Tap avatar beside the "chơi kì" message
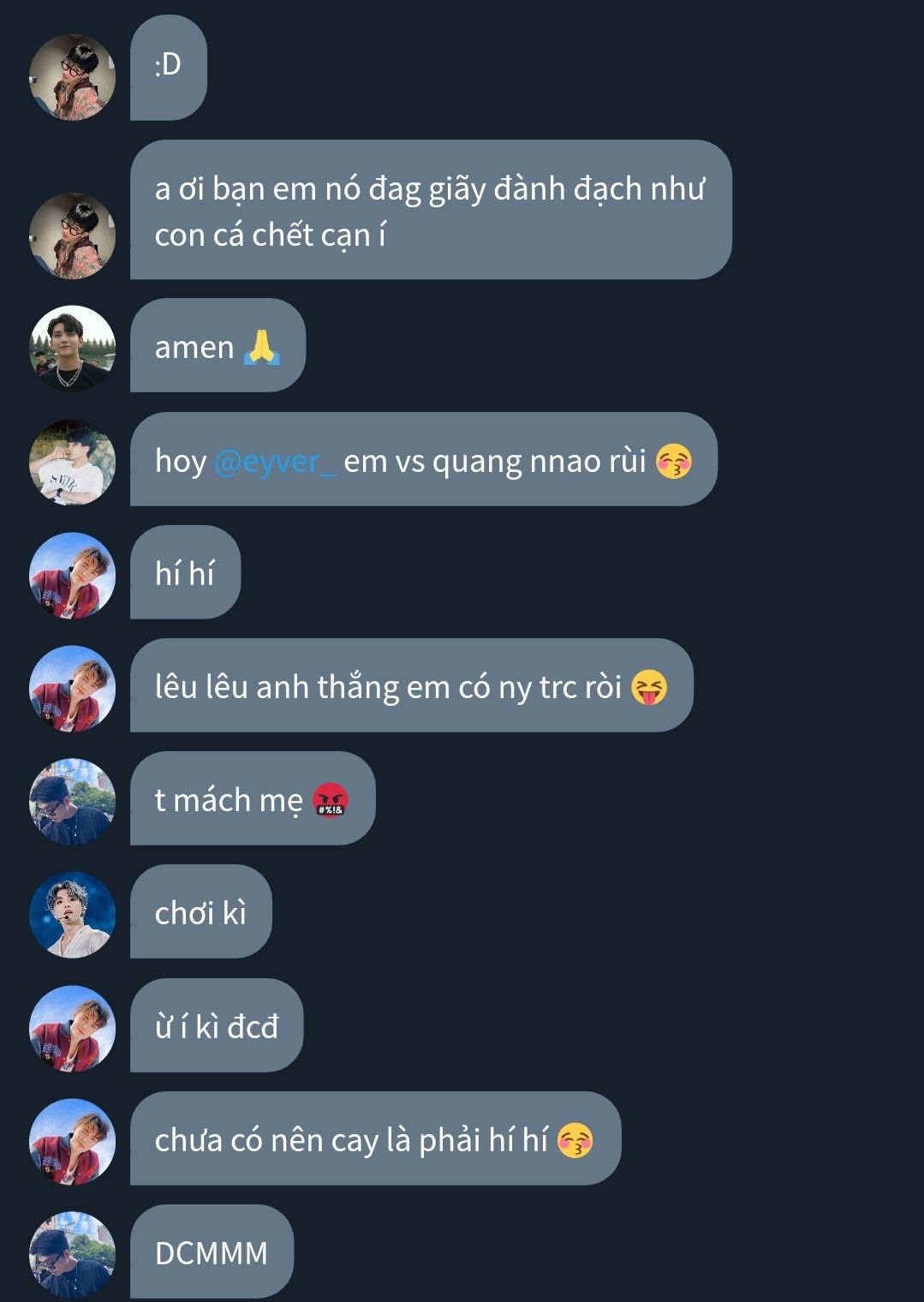Viewport: 924px width, 1302px height. coord(72,914)
